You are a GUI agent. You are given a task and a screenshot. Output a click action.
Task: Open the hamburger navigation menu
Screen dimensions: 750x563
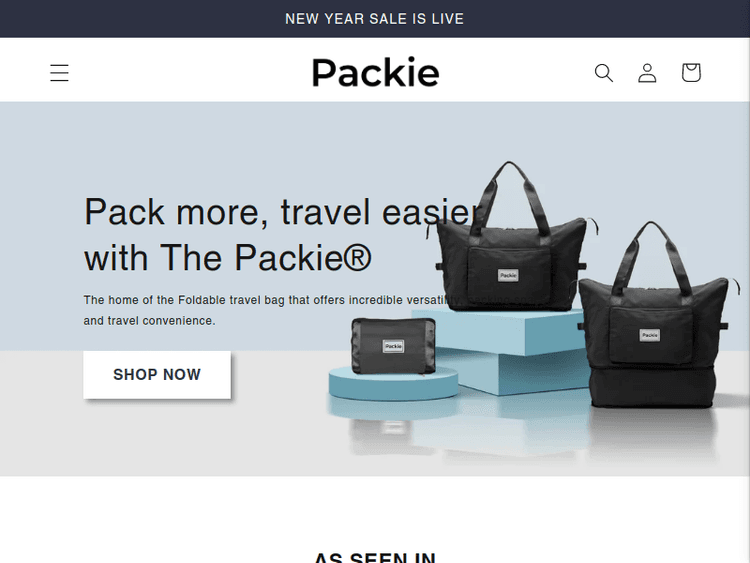[59, 73]
